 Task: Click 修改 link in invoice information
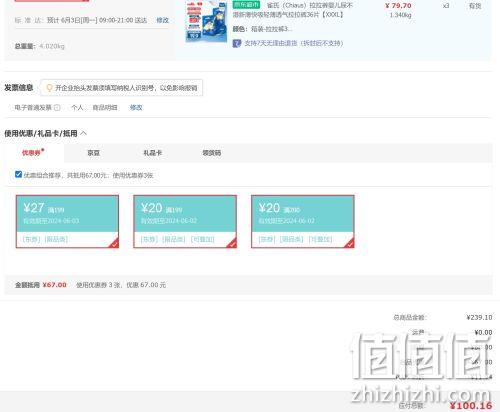[136, 108]
